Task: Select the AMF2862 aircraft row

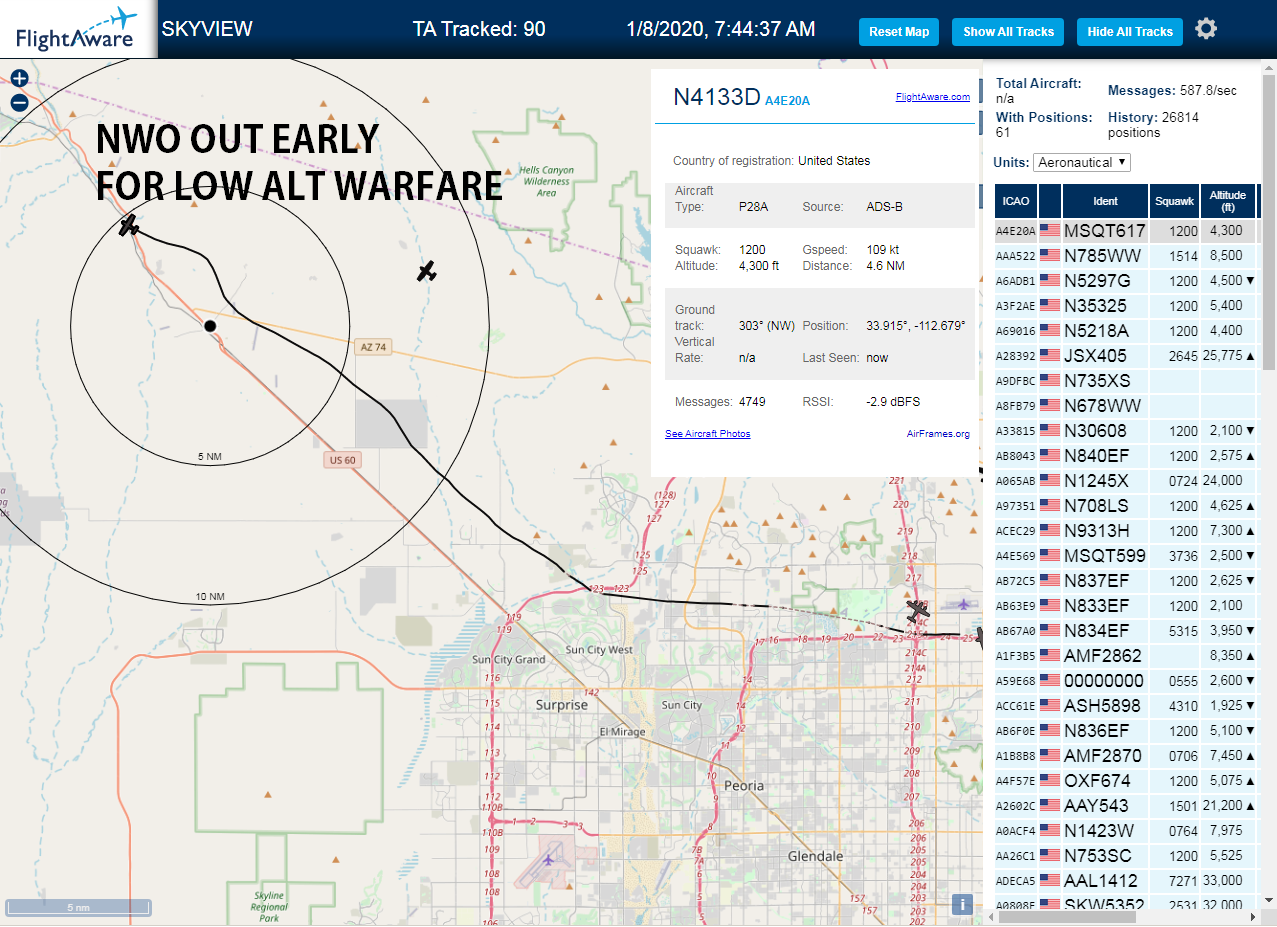Action: (1126, 656)
